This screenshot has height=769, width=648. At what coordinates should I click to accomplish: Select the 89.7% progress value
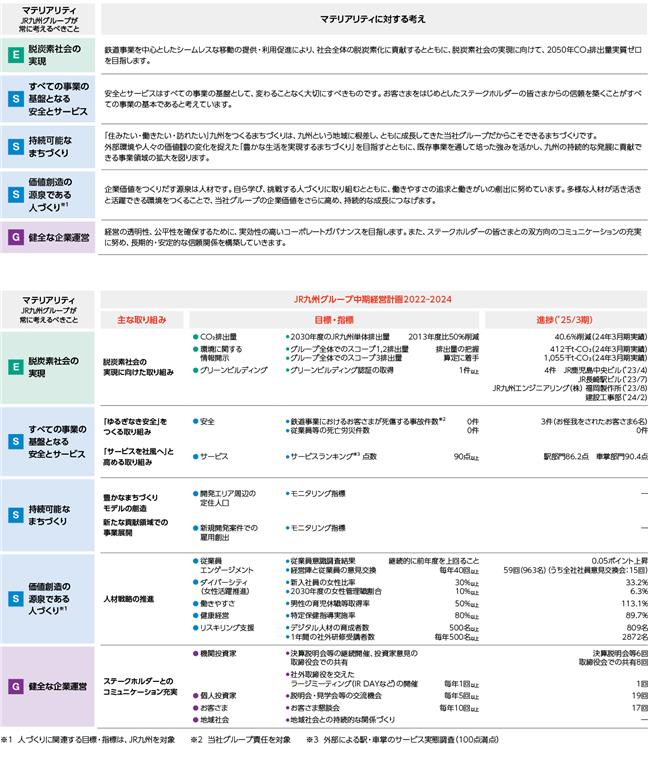point(636,615)
